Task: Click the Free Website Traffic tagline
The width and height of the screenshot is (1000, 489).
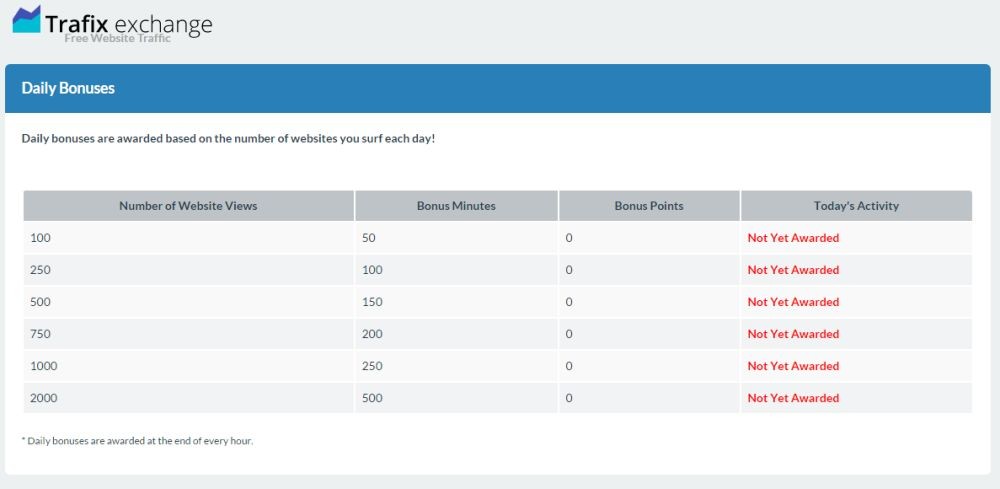Action: 117,38
